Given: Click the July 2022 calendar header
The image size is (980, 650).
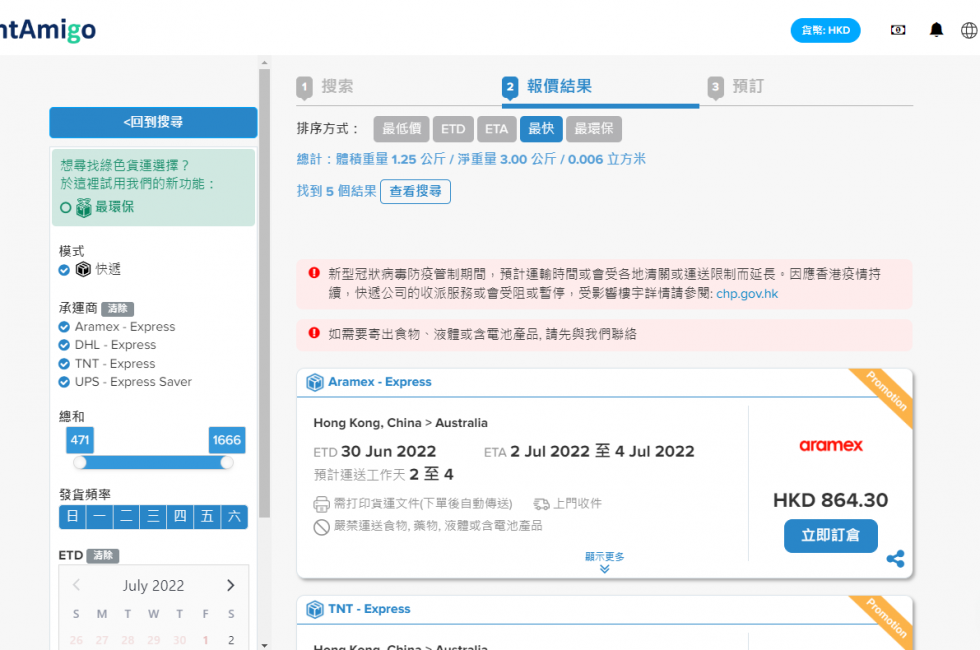Looking at the screenshot, I should (153, 586).
